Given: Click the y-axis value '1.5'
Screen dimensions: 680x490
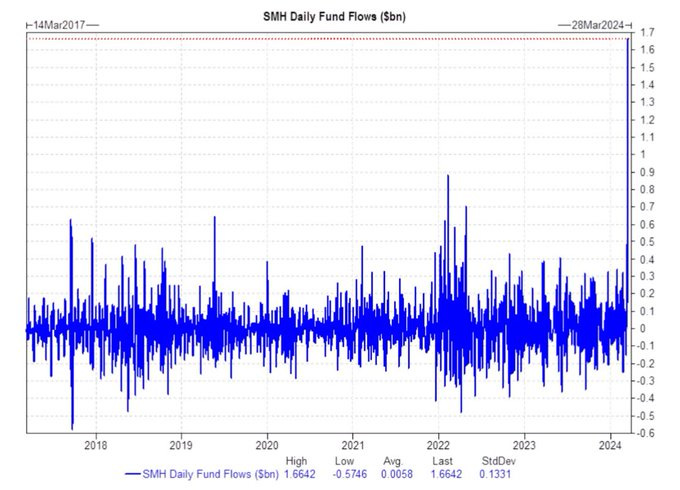Looking at the screenshot, I should point(647,68).
